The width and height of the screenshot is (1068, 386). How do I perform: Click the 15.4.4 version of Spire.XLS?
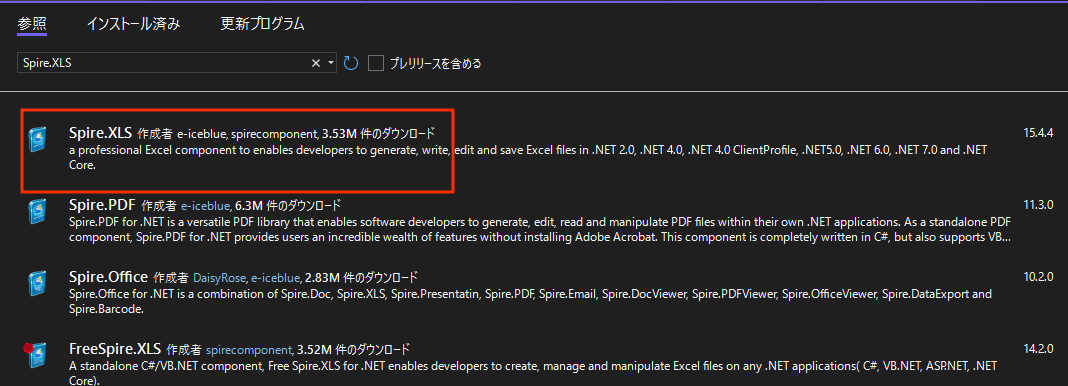1038,132
